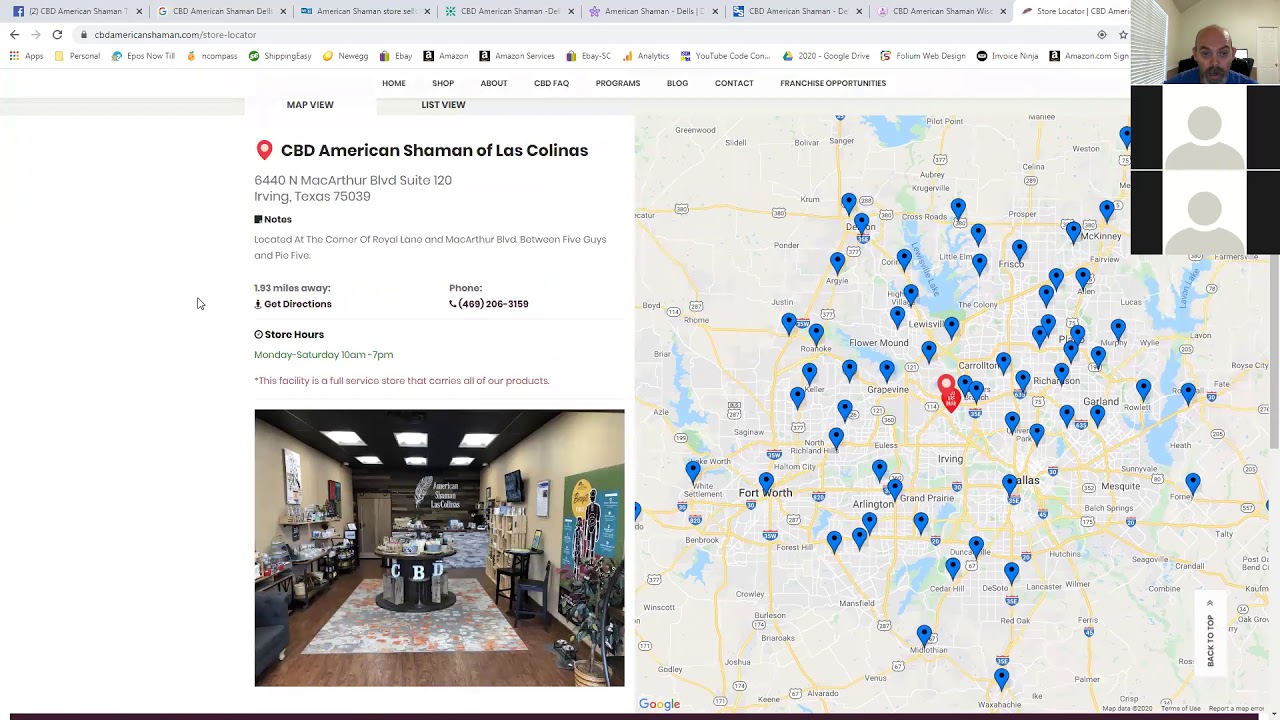Open the SHOP menu item
This screenshot has height=720, width=1280.
[x=443, y=83]
